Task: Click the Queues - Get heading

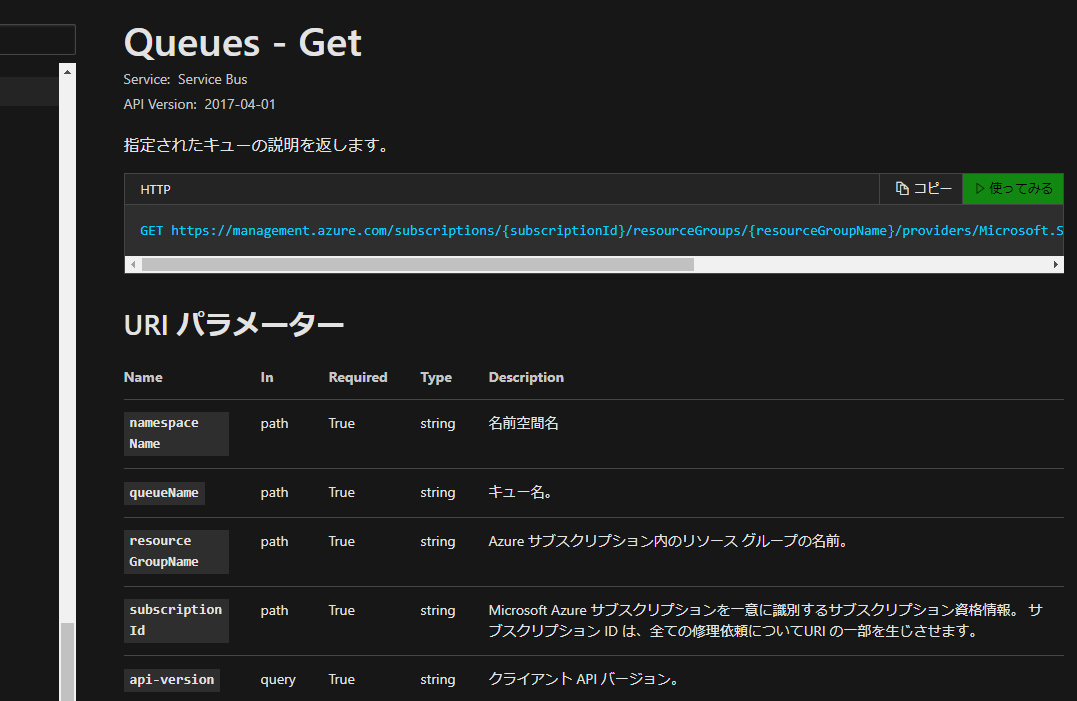Action: click(242, 43)
